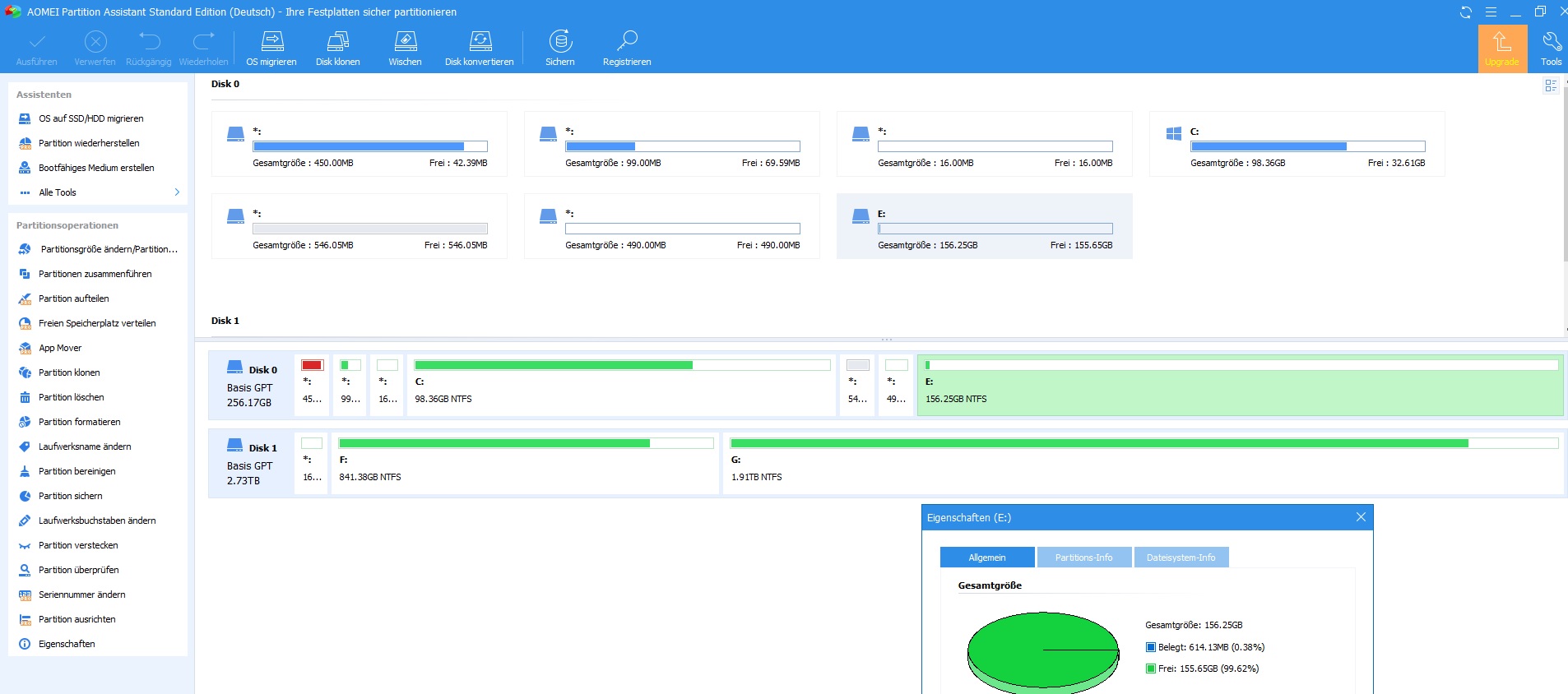The width and height of the screenshot is (1568, 694).
Task: Toggle the partition view layout icon
Action: 1551,86
